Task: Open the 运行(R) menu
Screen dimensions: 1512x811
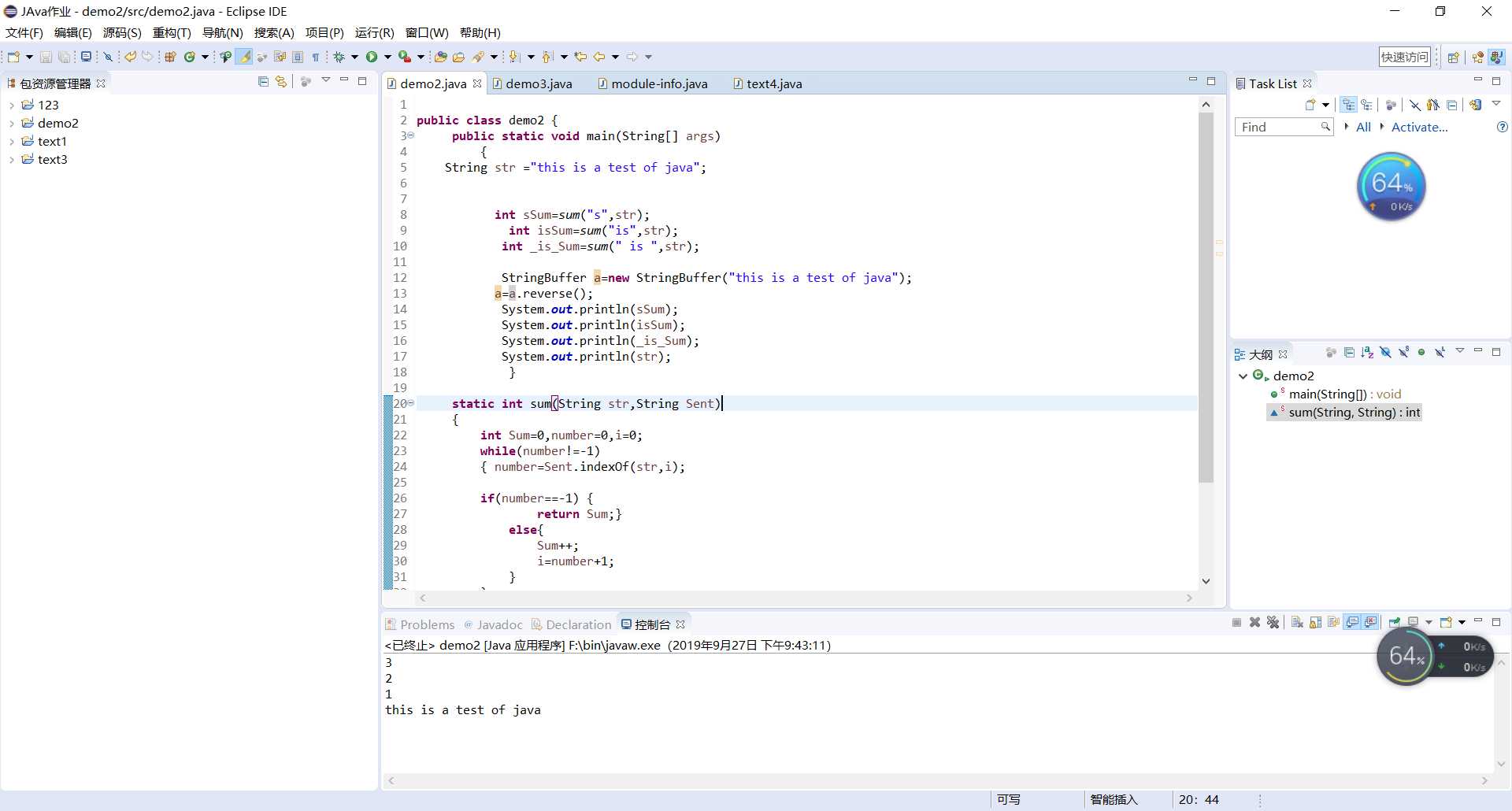Action: pyautogui.click(x=374, y=32)
